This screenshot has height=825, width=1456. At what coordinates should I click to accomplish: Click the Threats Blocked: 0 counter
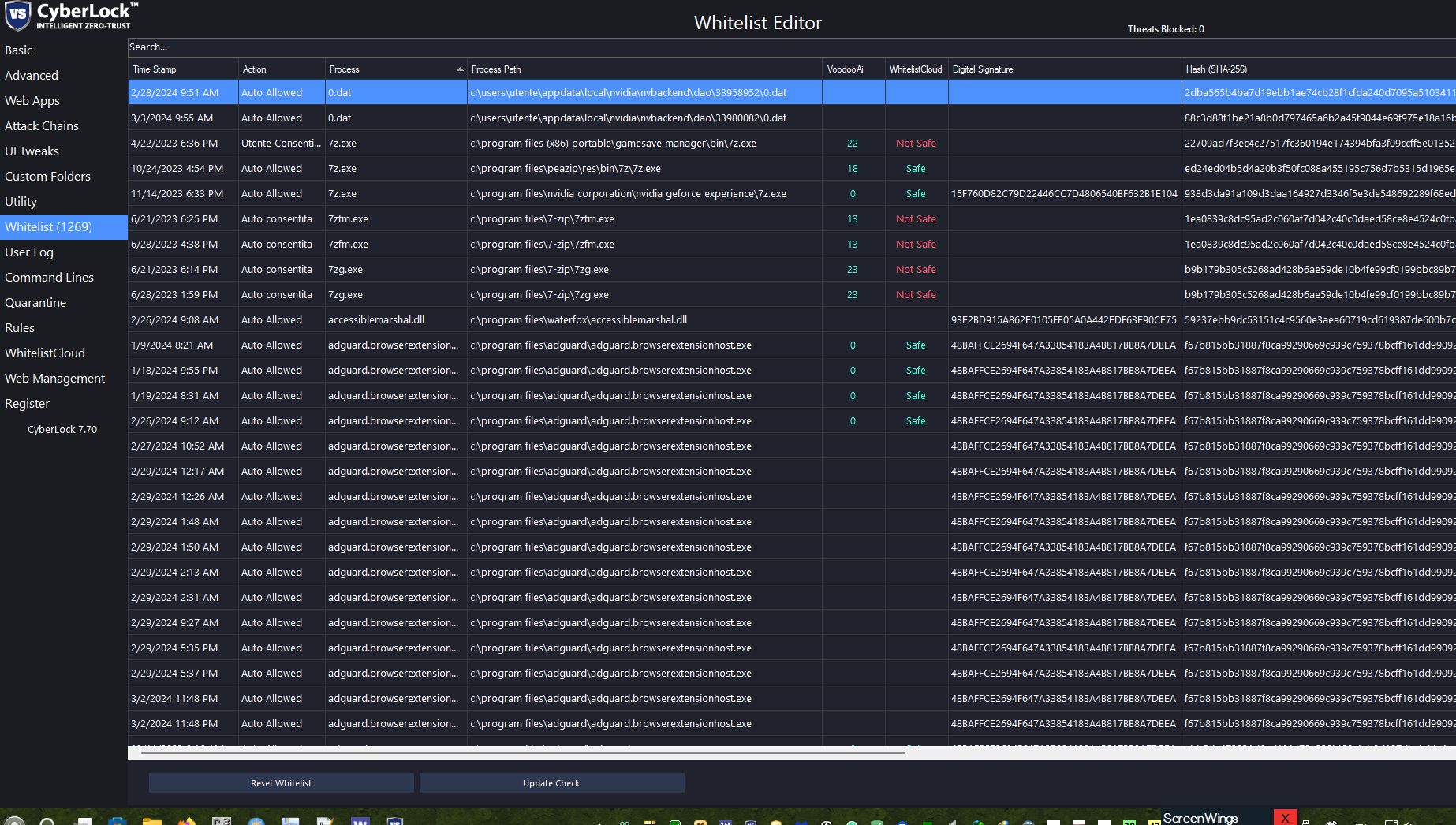[1166, 29]
